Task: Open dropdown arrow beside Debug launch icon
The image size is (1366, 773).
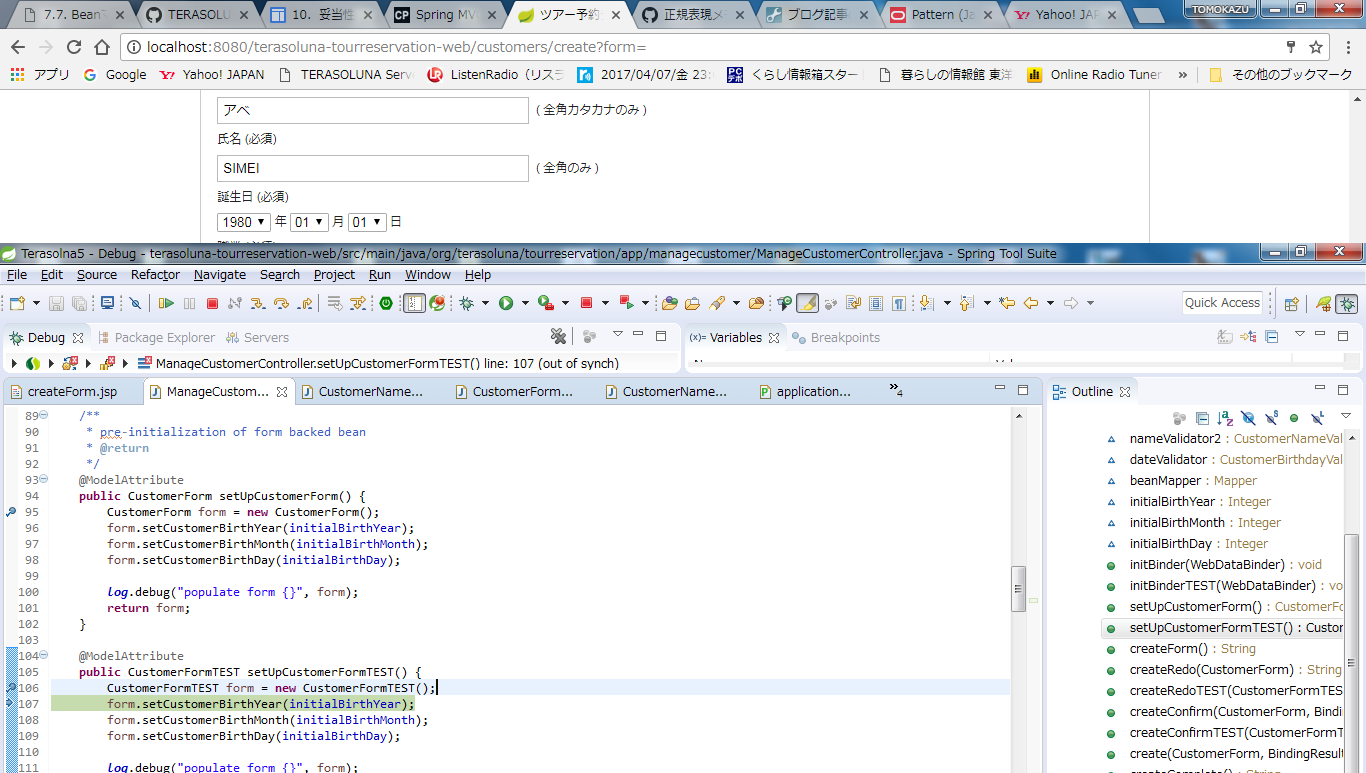Action: 485,303
